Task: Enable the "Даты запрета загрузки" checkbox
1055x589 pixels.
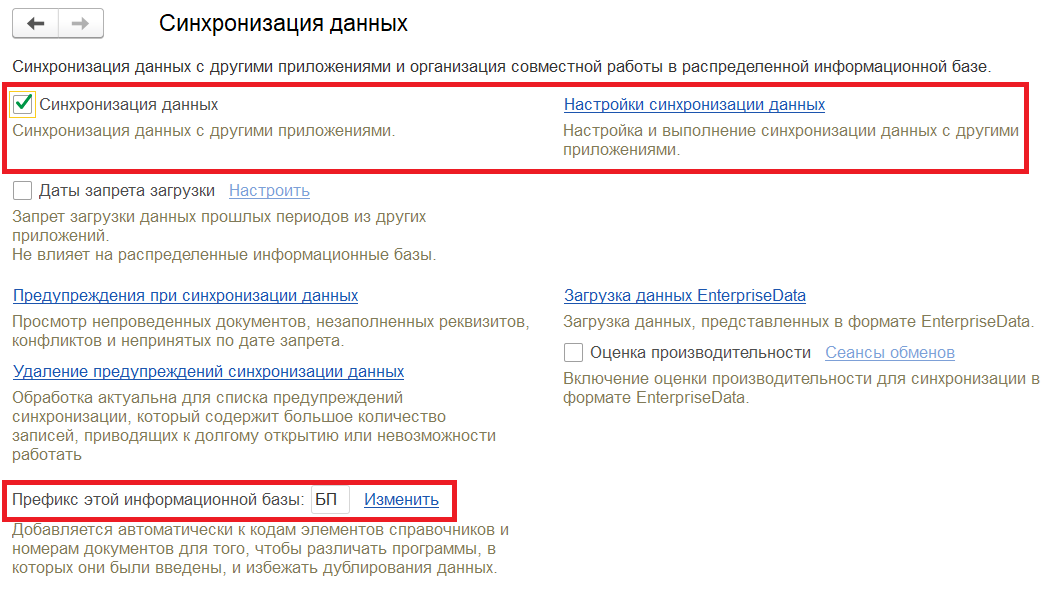Action: 22,188
